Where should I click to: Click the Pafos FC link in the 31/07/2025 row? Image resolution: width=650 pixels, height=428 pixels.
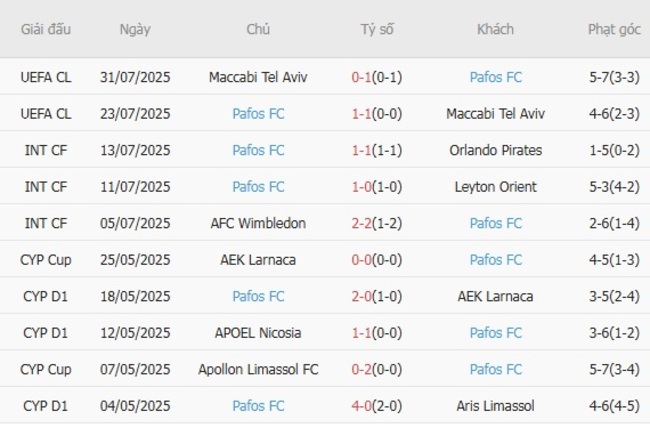point(495,77)
